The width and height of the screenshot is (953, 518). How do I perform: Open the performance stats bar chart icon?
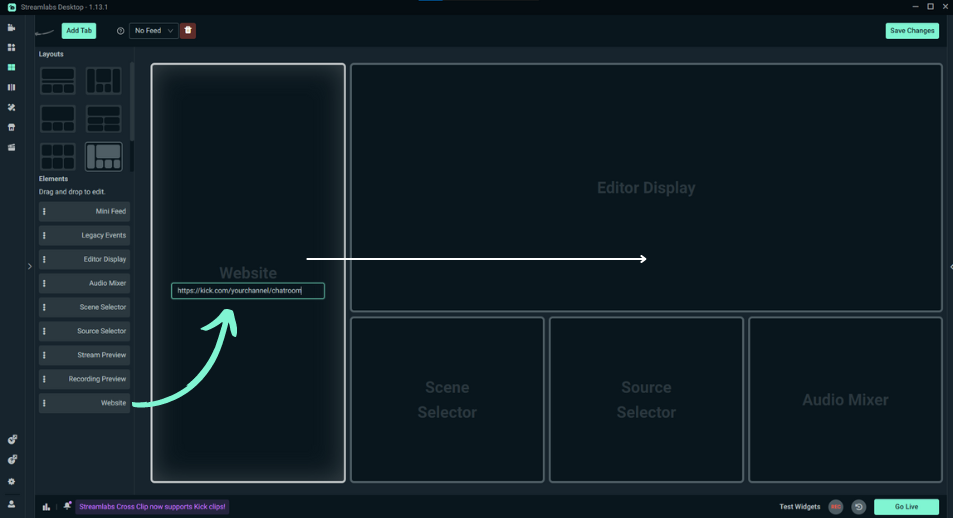pyautogui.click(x=46, y=506)
